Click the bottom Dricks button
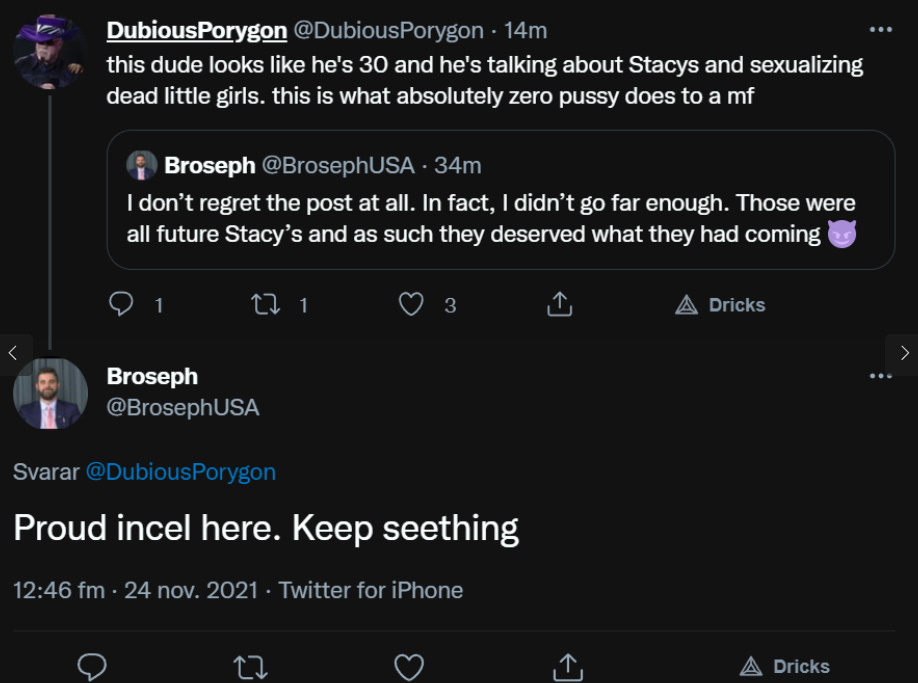 [785, 666]
